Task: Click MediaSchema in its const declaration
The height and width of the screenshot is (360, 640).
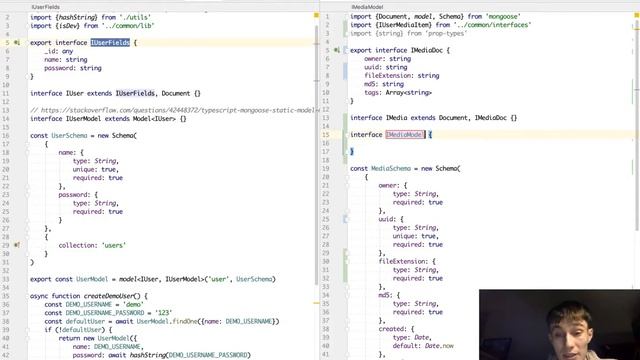Action: point(391,169)
